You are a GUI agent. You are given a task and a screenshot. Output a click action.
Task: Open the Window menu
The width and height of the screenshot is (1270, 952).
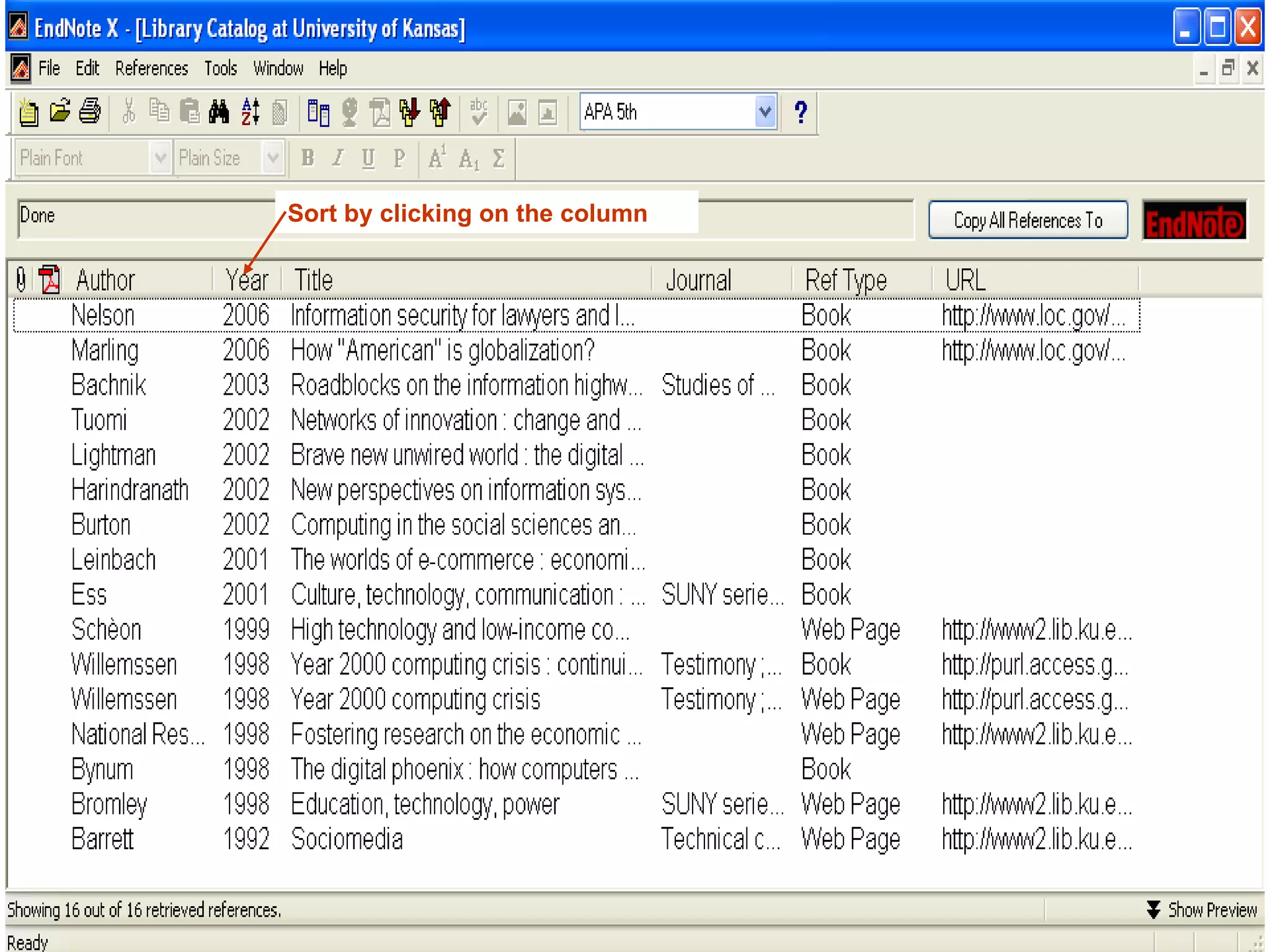[278, 68]
